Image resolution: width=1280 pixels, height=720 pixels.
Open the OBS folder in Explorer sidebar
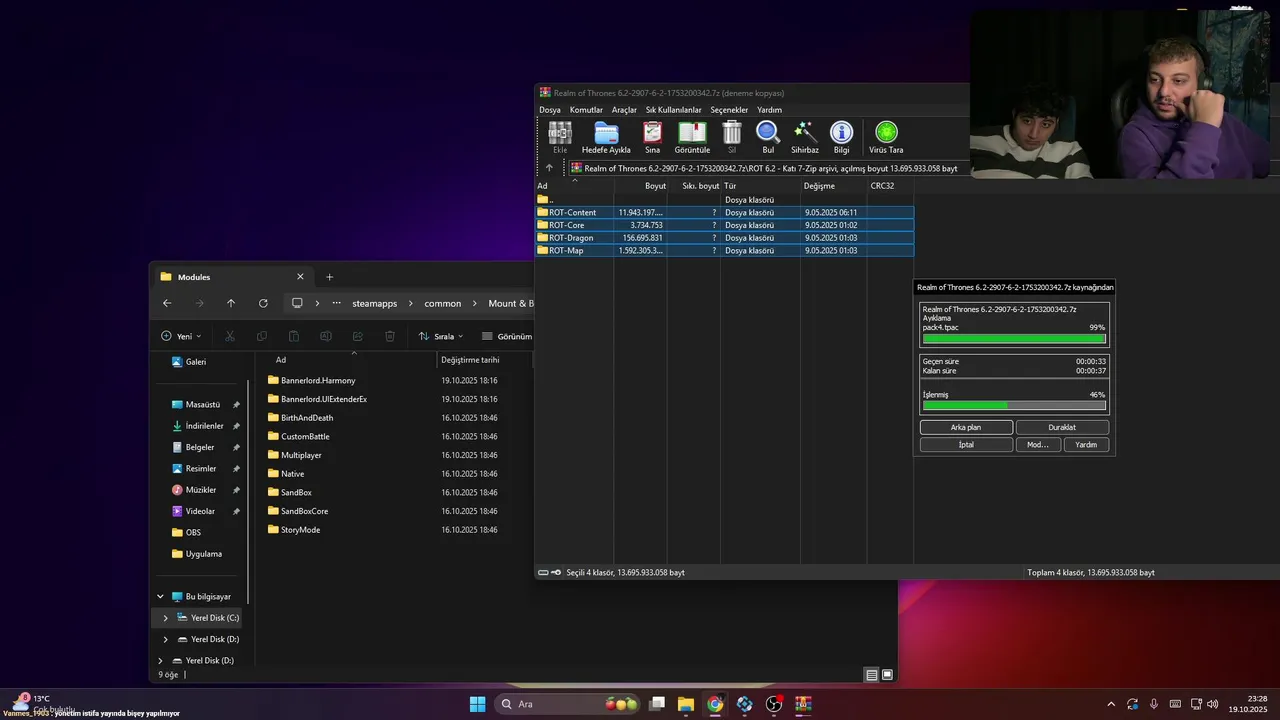click(193, 533)
